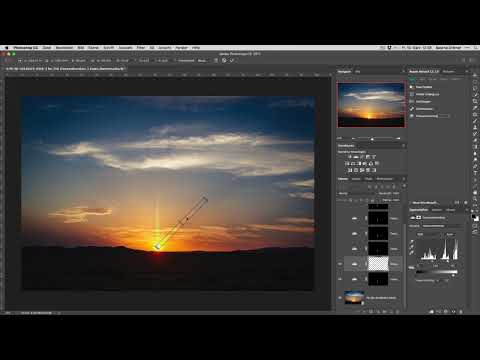Click the foreground color swatch
The width and height of the screenshot is (480, 360).
(475, 217)
